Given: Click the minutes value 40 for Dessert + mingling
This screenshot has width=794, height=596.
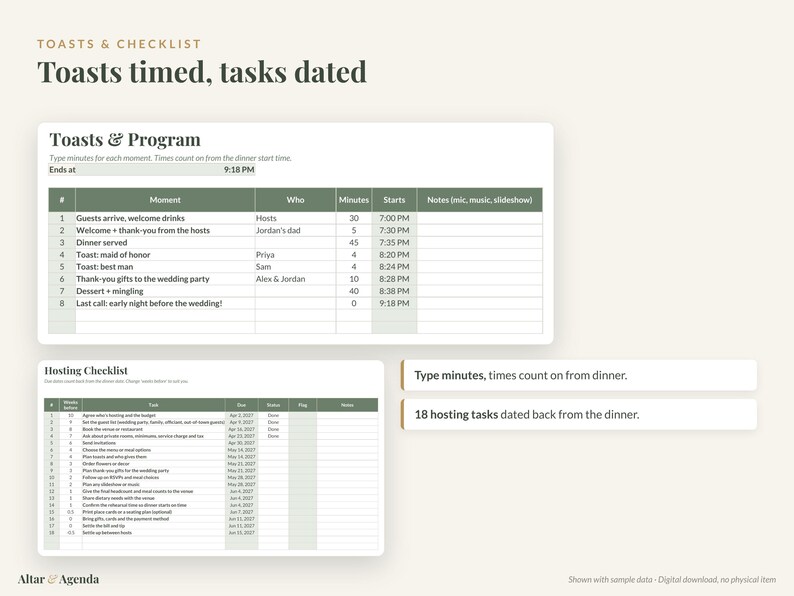Looking at the screenshot, I should click(x=353, y=291).
